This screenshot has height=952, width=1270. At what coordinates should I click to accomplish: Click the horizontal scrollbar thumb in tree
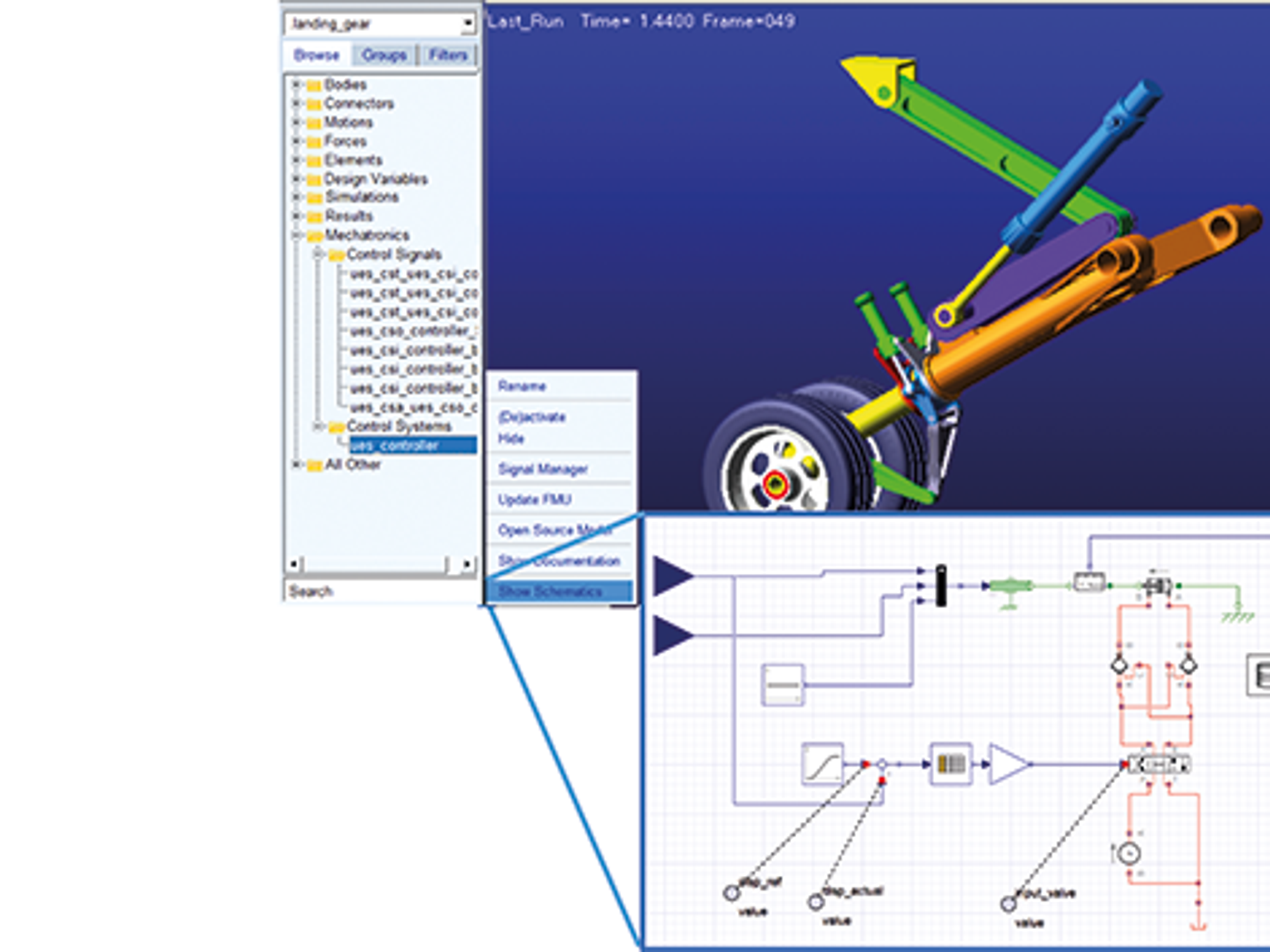[376, 564]
